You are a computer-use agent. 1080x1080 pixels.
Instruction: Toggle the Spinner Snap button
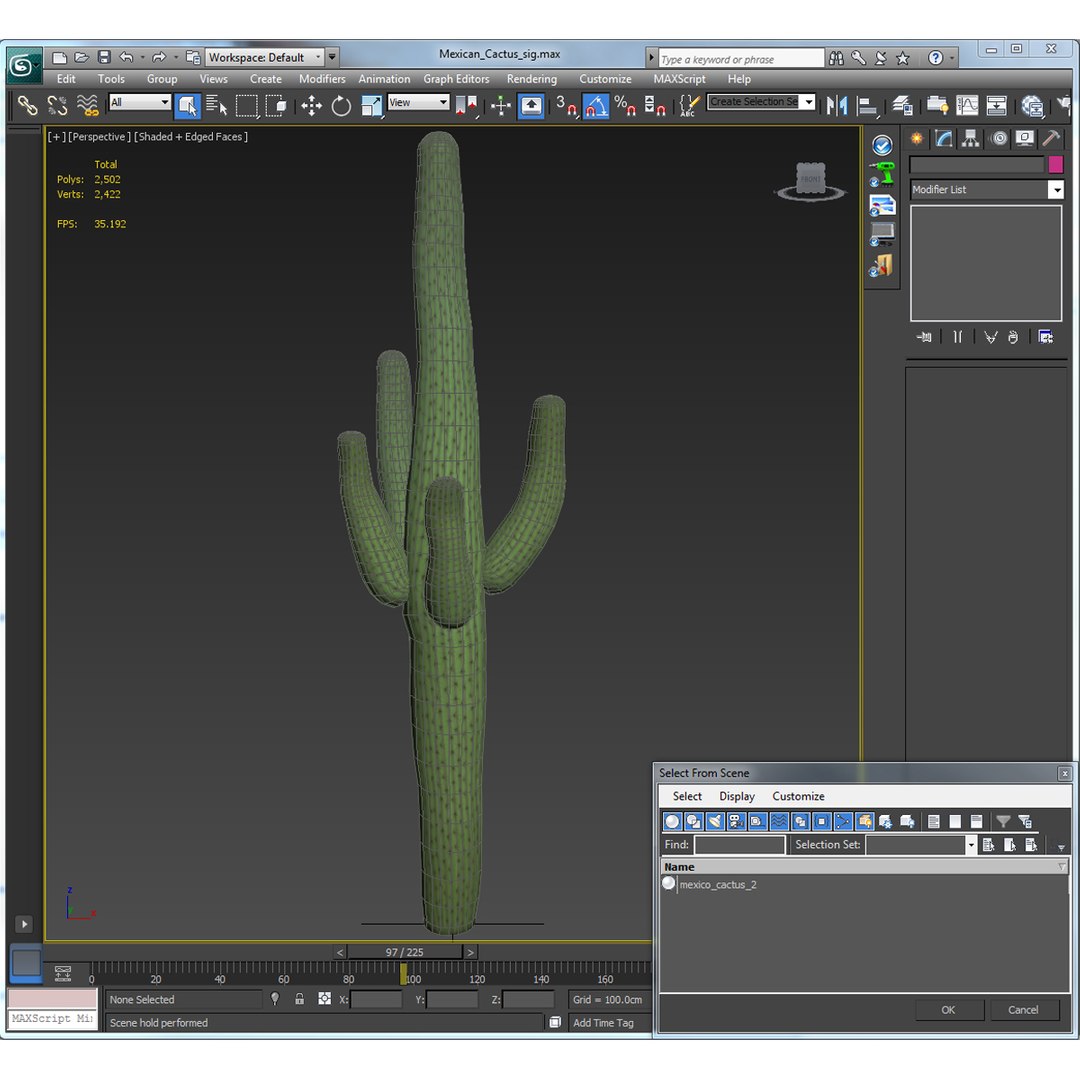pyautogui.click(x=654, y=105)
